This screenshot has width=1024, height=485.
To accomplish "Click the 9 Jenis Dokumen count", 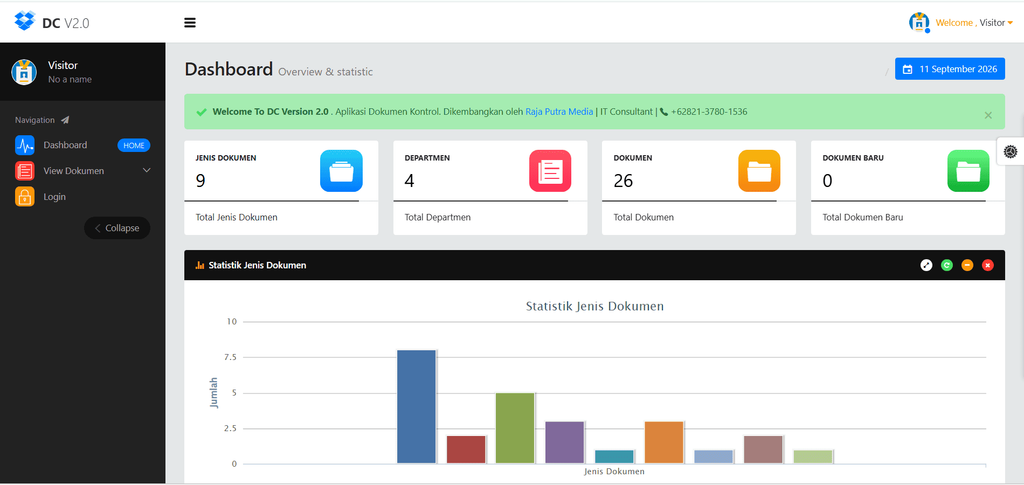I will (x=200, y=181).
